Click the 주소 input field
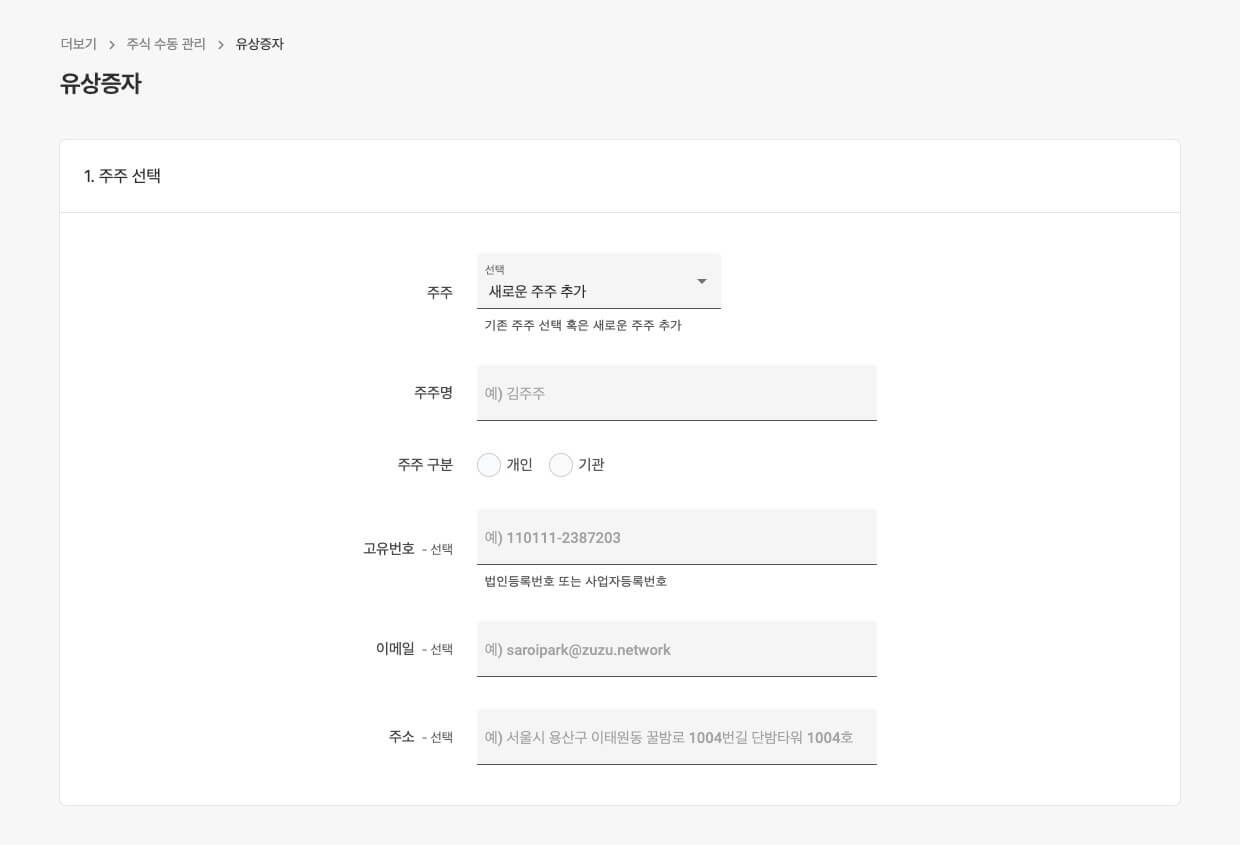 point(676,736)
